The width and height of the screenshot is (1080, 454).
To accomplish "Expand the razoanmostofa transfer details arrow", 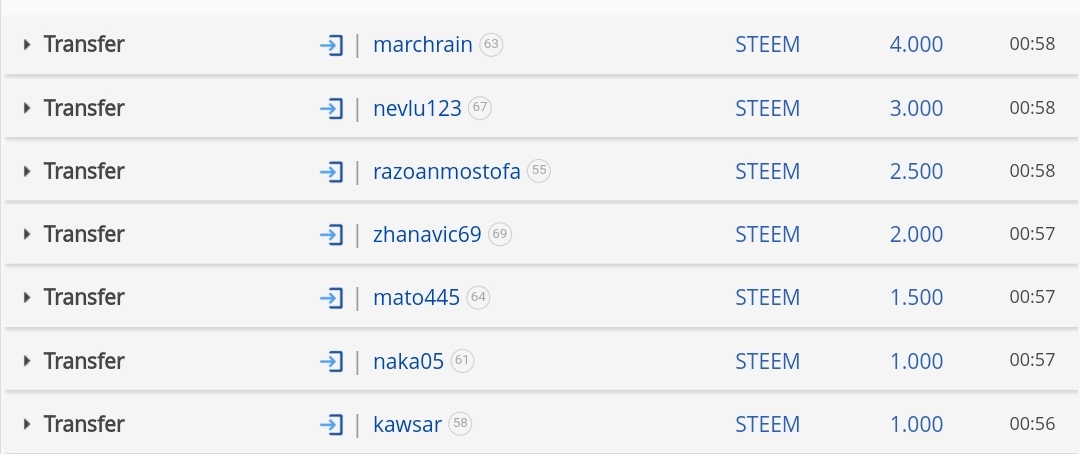I will pyautogui.click(x=27, y=171).
